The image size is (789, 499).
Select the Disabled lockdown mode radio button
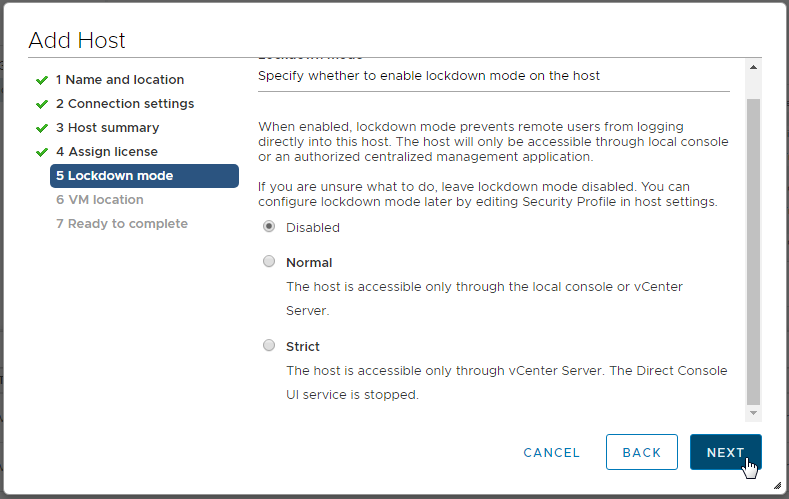pyautogui.click(x=269, y=227)
